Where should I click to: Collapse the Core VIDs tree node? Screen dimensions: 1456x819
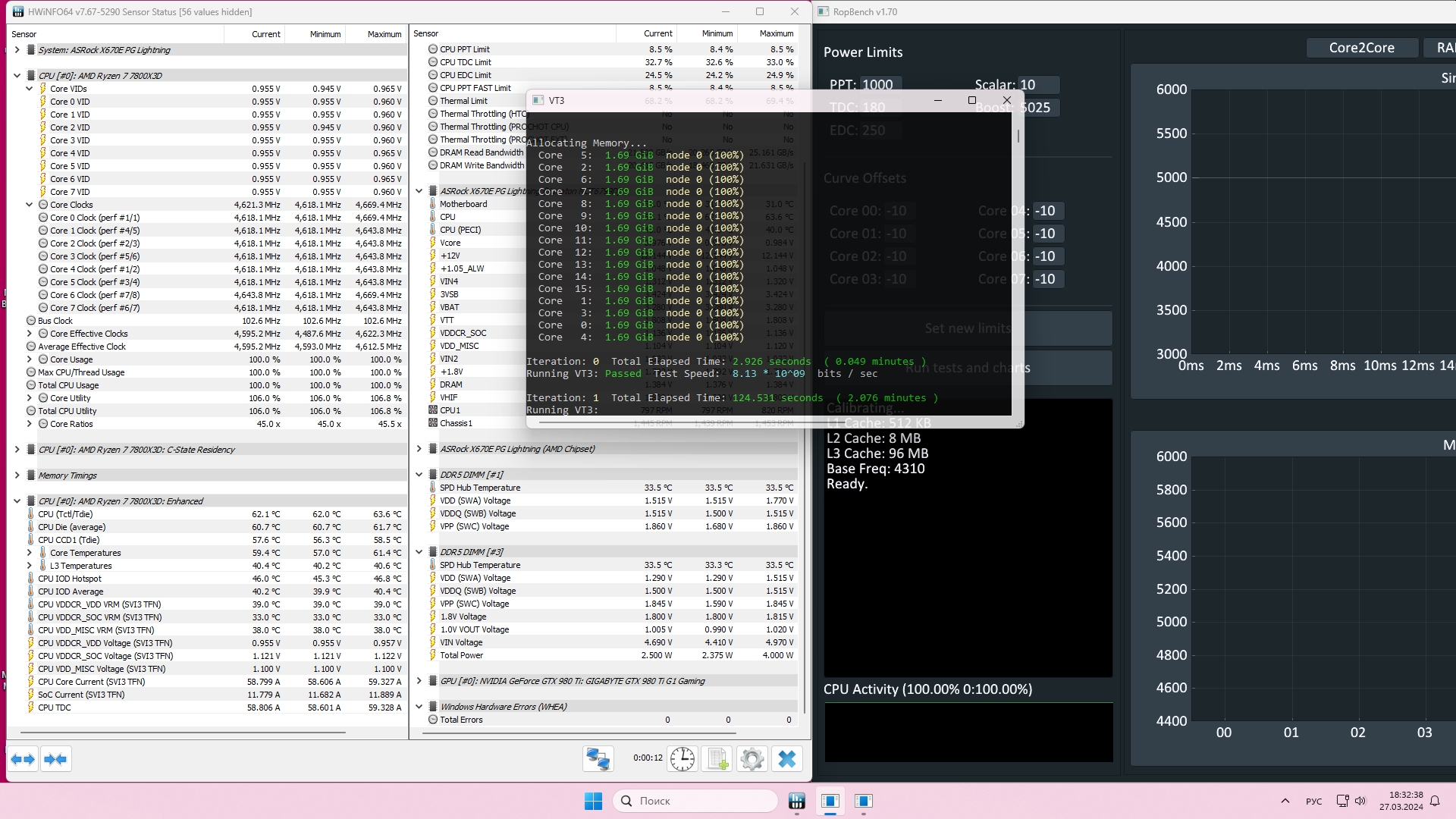pos(29,89)
